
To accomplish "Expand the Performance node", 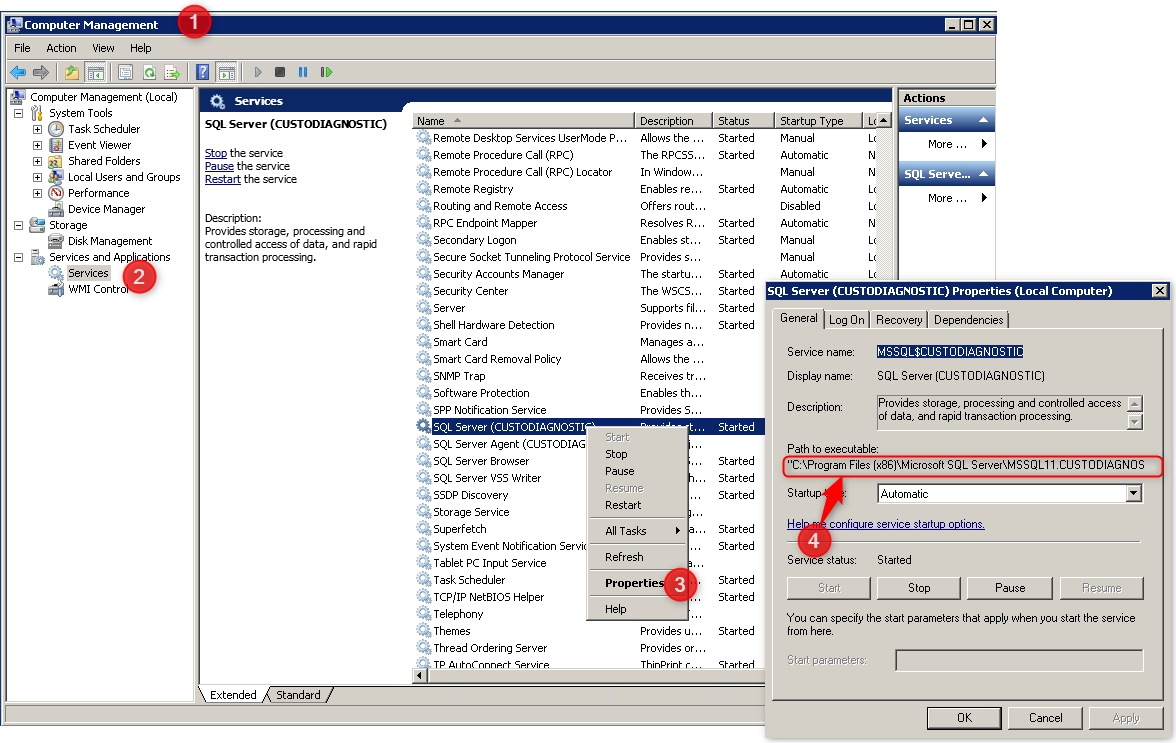I will (38, 193).
